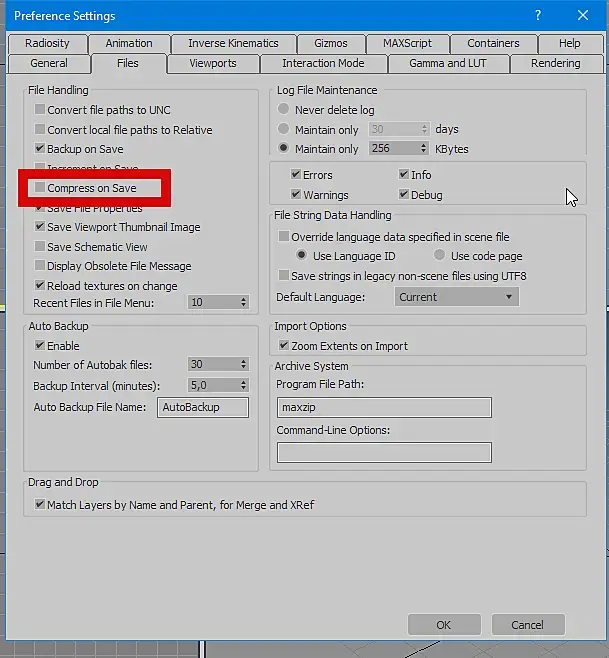
Task: Switch to Interaction Mode tab
Action: [x=323, y=63]
